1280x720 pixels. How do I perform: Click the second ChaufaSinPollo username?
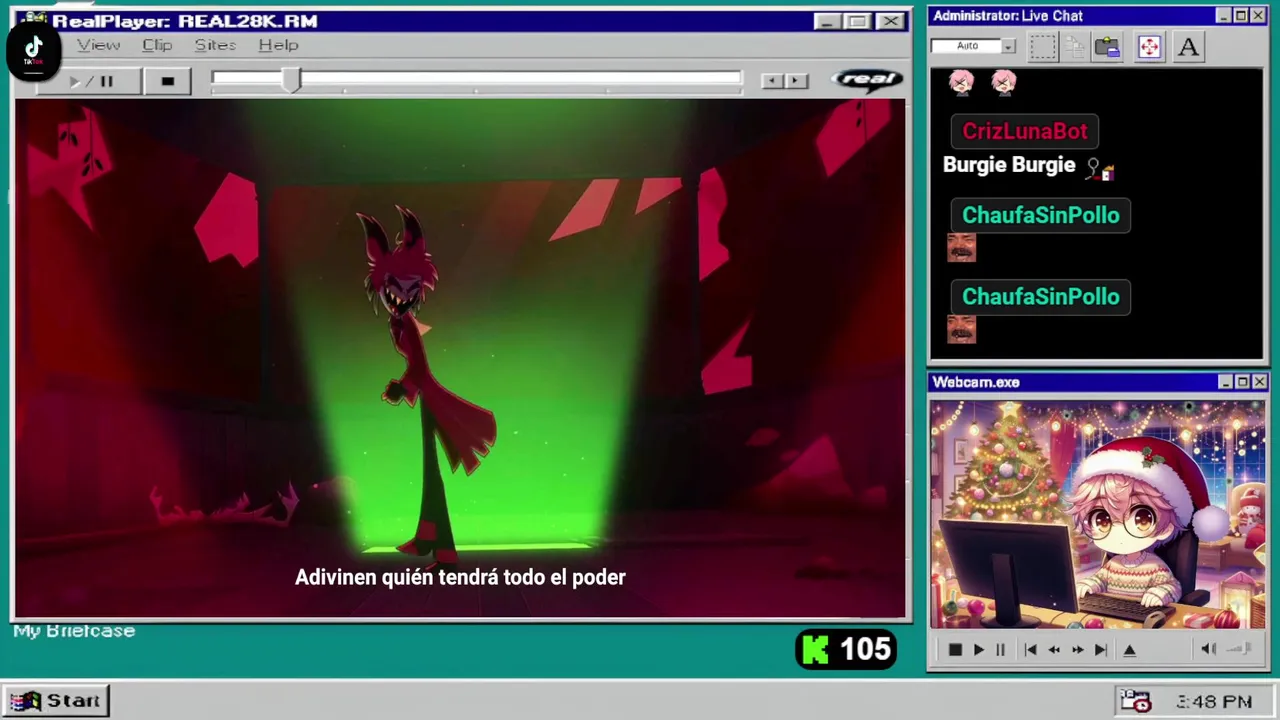[1040, 297]
